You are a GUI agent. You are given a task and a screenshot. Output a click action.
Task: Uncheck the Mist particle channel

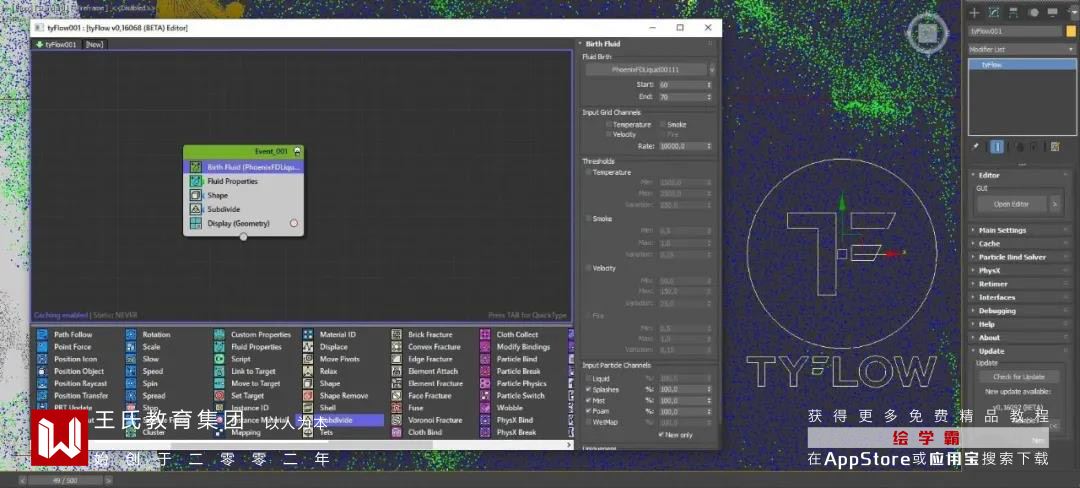(x=588, y=401)
